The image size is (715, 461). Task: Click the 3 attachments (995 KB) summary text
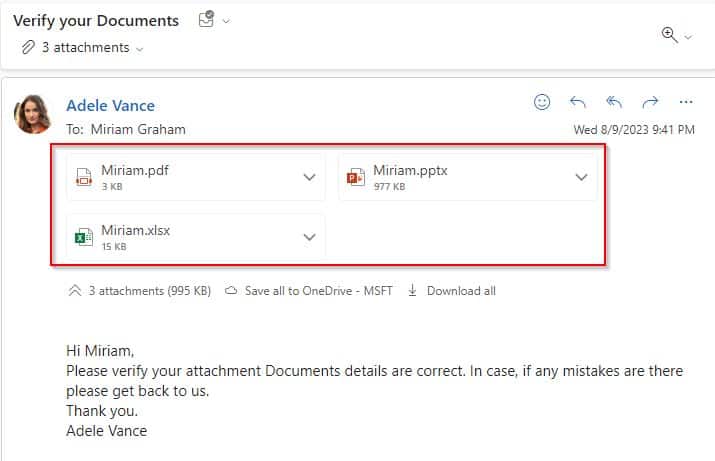coord(150,291)
